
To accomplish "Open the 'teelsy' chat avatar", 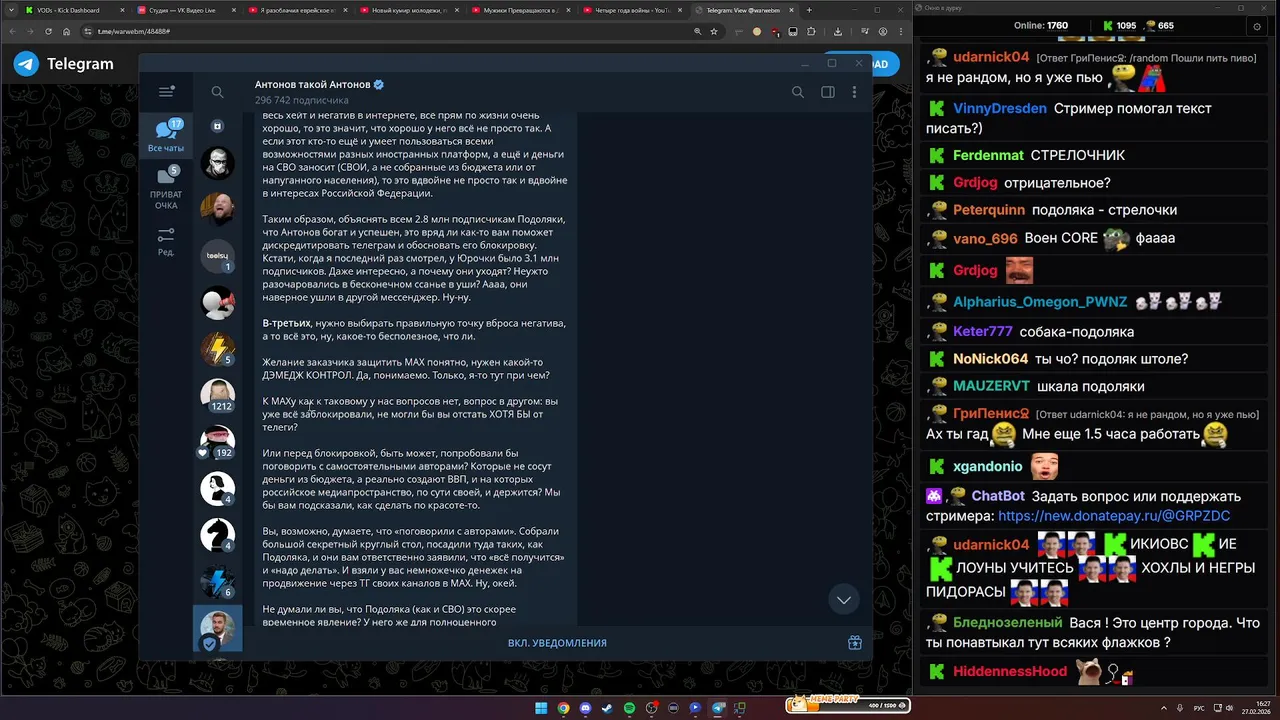I will 217,256.
